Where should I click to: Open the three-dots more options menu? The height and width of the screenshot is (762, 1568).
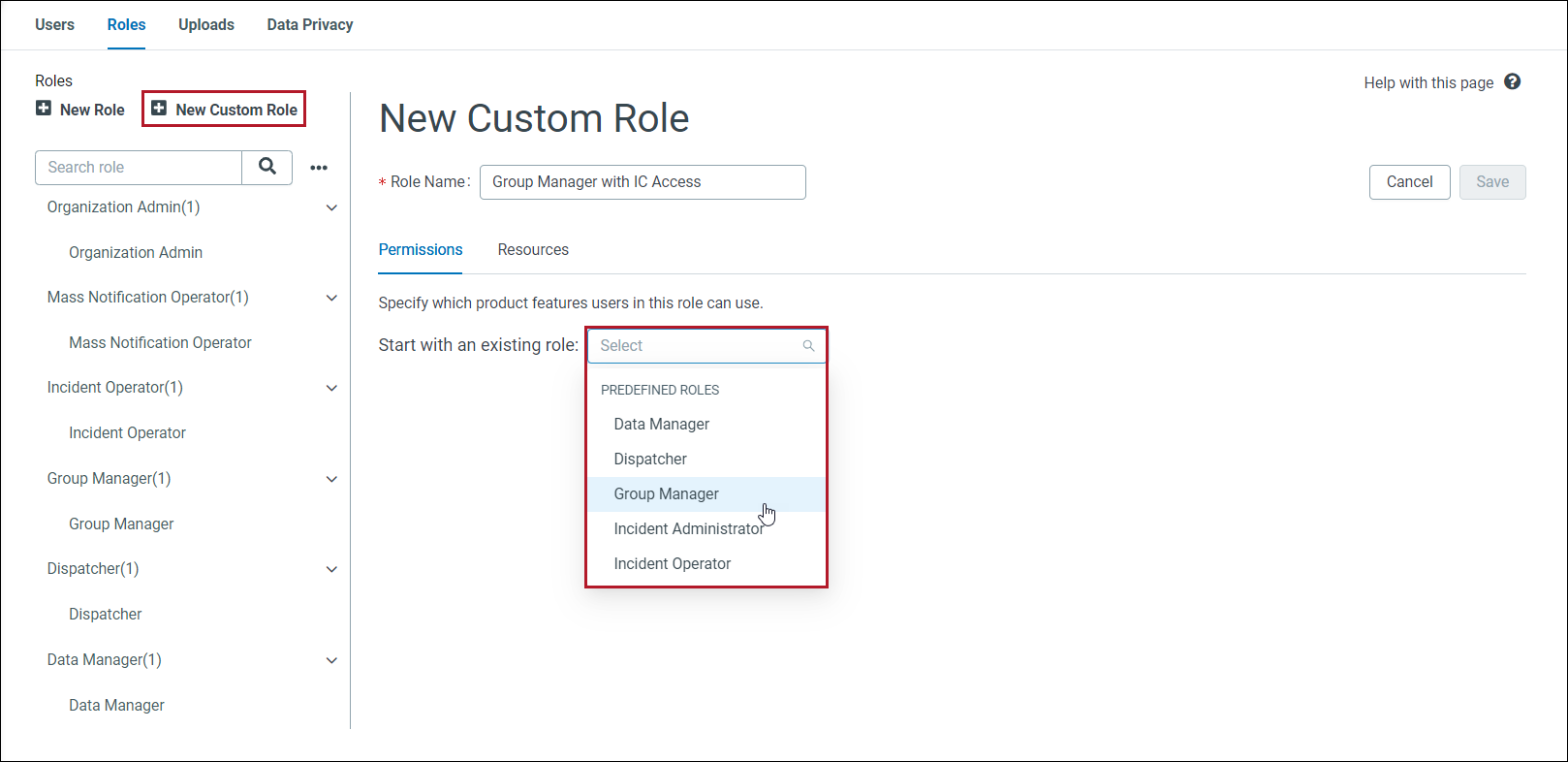pos(319,168)
